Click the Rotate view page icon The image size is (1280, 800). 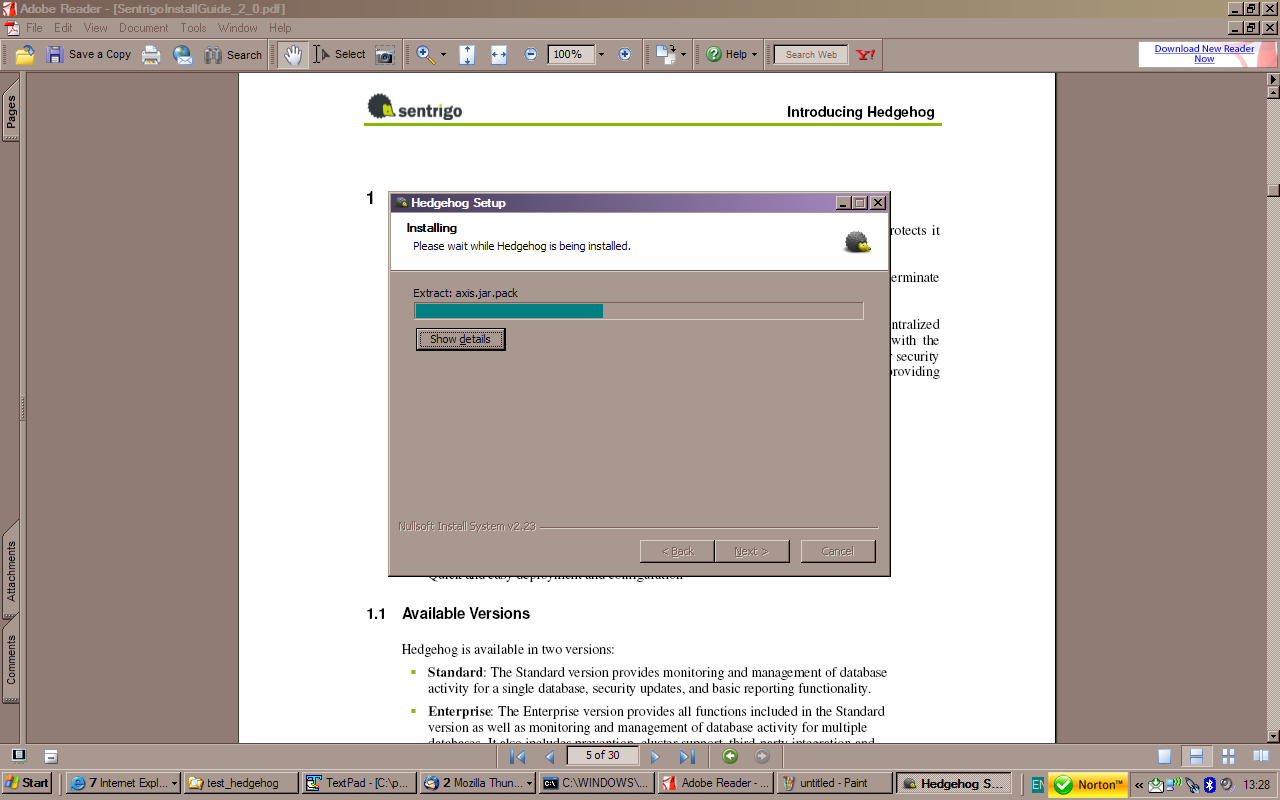pyautogui.click(x=666, y=55)
